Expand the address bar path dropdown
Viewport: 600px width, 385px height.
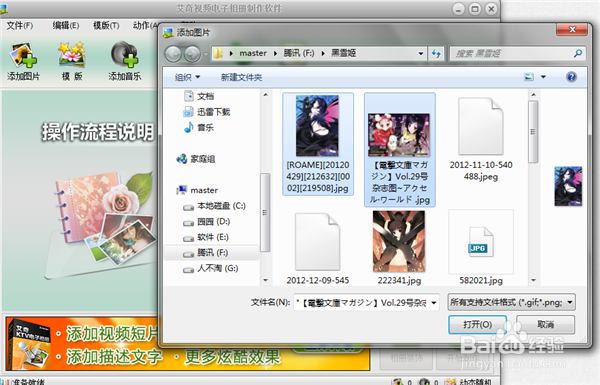click(421, 53)
